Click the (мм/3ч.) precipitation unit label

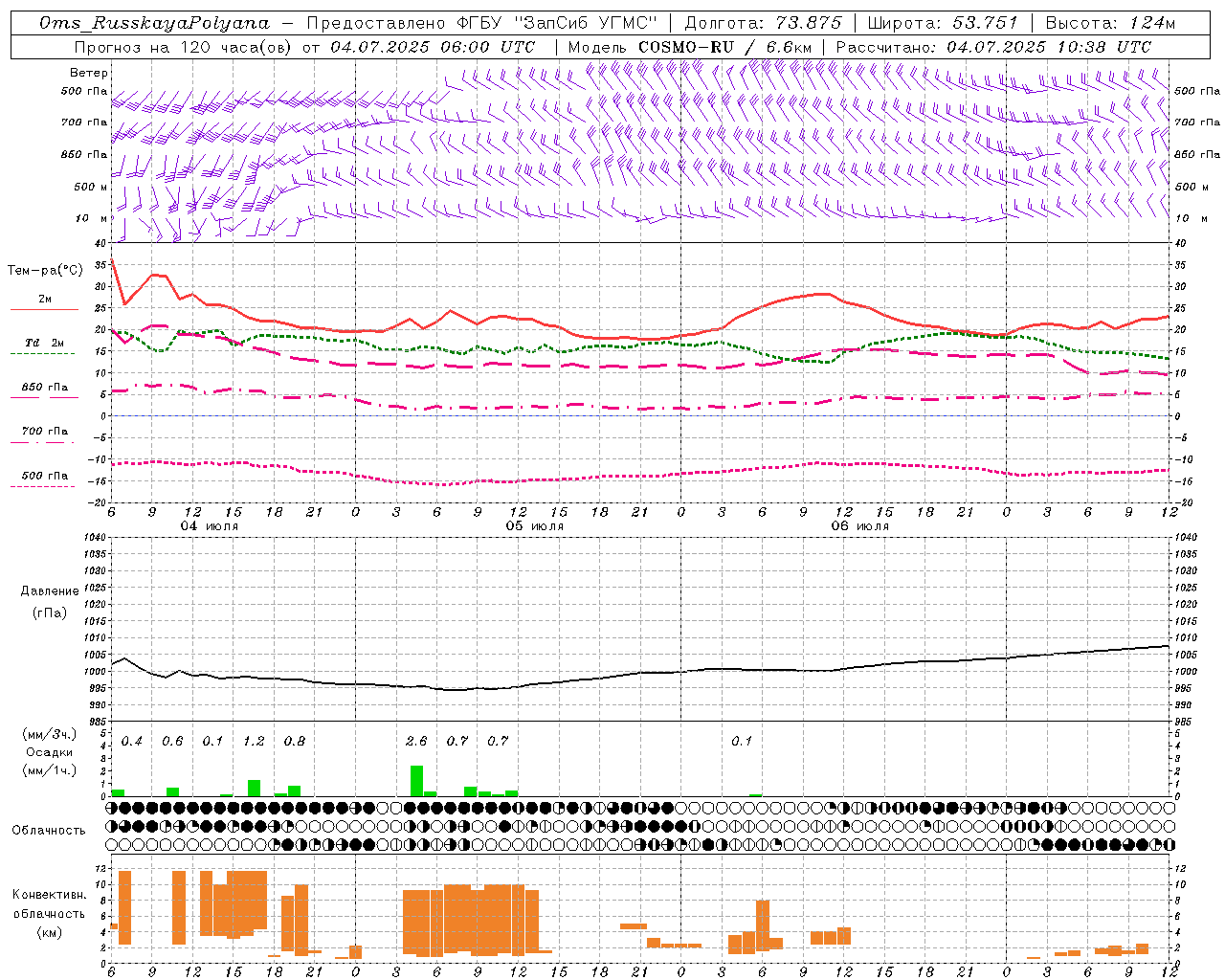(x=50, y=734)
